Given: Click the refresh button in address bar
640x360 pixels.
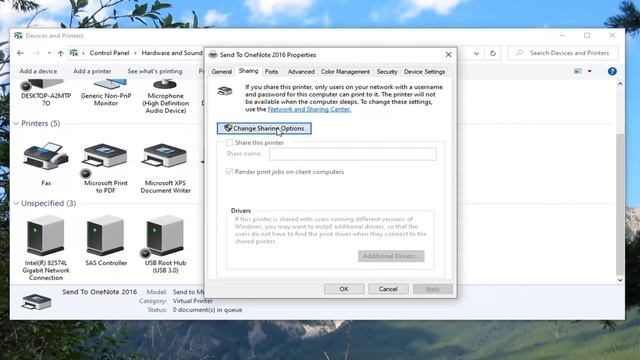Looking at the screenshot, I should tap(493, 53).
